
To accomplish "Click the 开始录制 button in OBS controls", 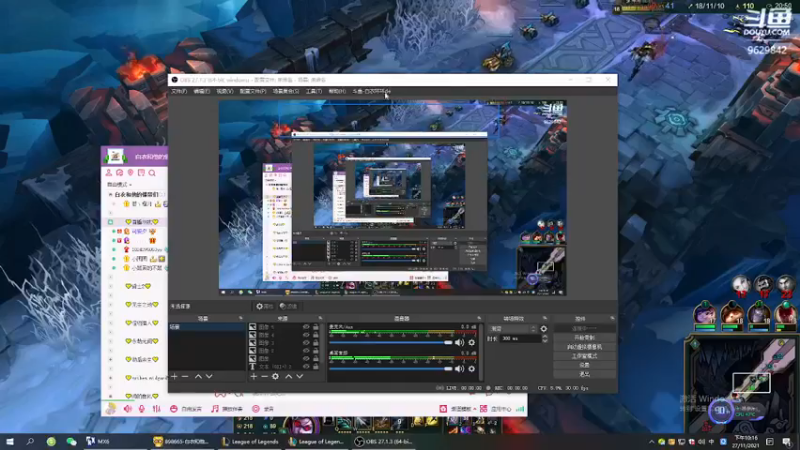I will click(584, 338).
